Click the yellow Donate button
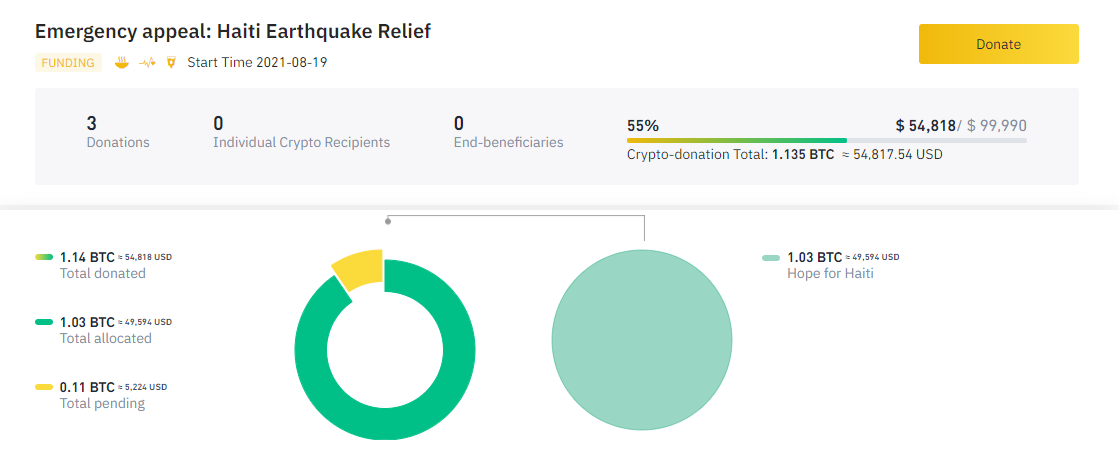Viewport: 1119px width, 474px height. 998,44
